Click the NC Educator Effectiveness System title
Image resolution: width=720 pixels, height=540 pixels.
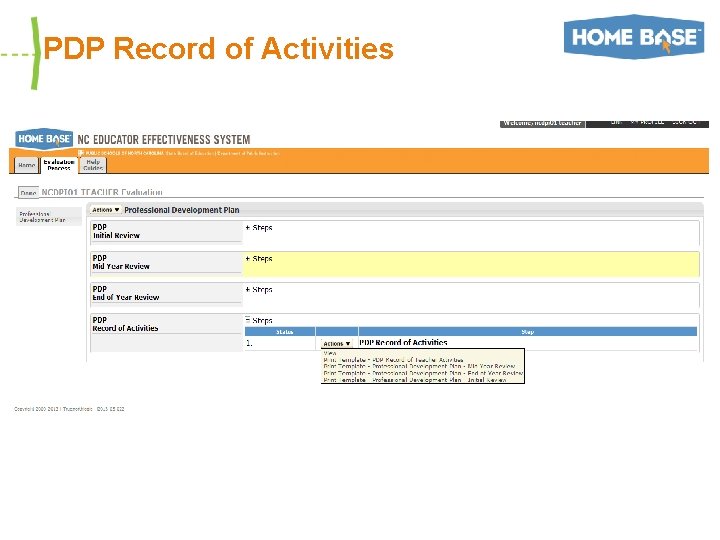tap(164, 140)
